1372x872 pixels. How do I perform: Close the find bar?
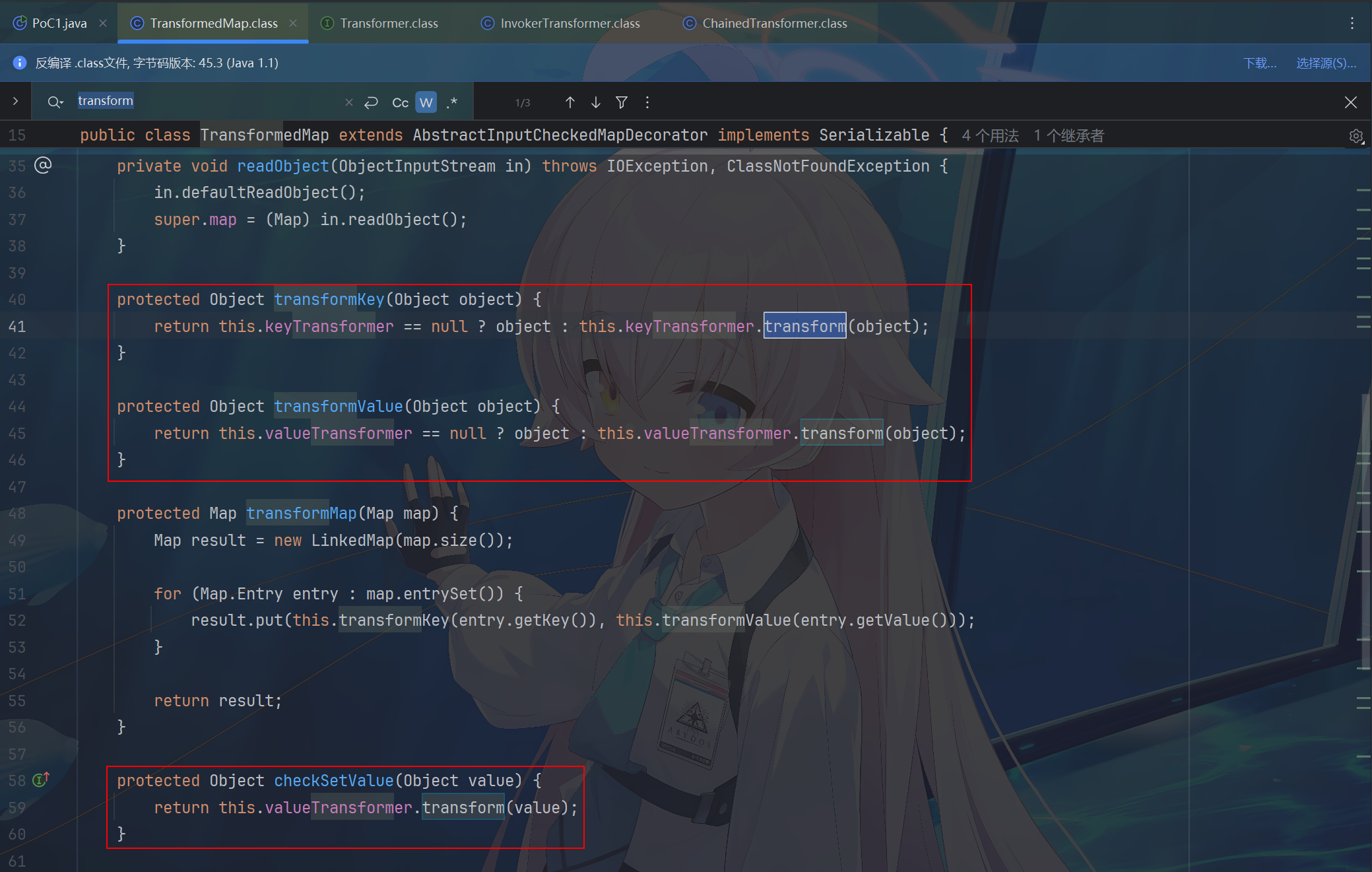click(1351, 102)
